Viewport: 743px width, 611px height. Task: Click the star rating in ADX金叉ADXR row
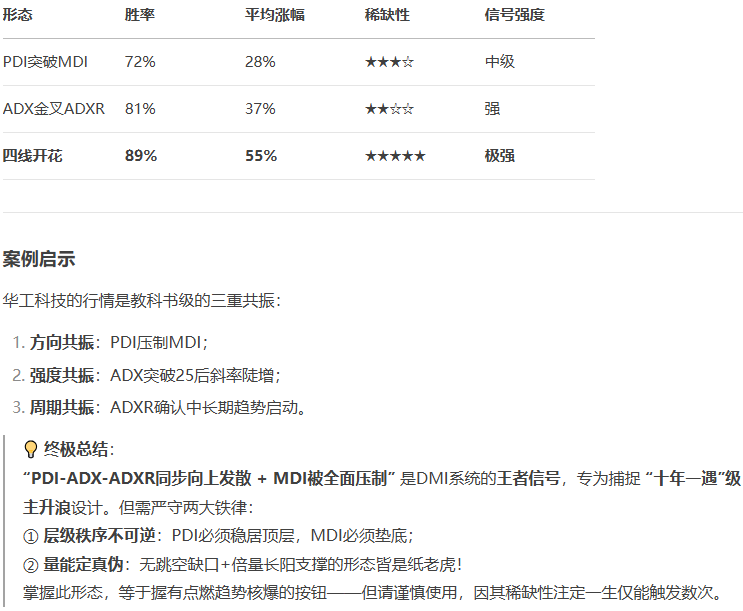[x=389, y=109]
